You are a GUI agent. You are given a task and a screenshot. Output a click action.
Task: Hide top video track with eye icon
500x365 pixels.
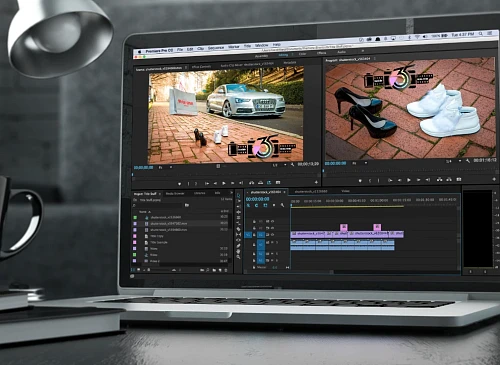pos(273,221)
